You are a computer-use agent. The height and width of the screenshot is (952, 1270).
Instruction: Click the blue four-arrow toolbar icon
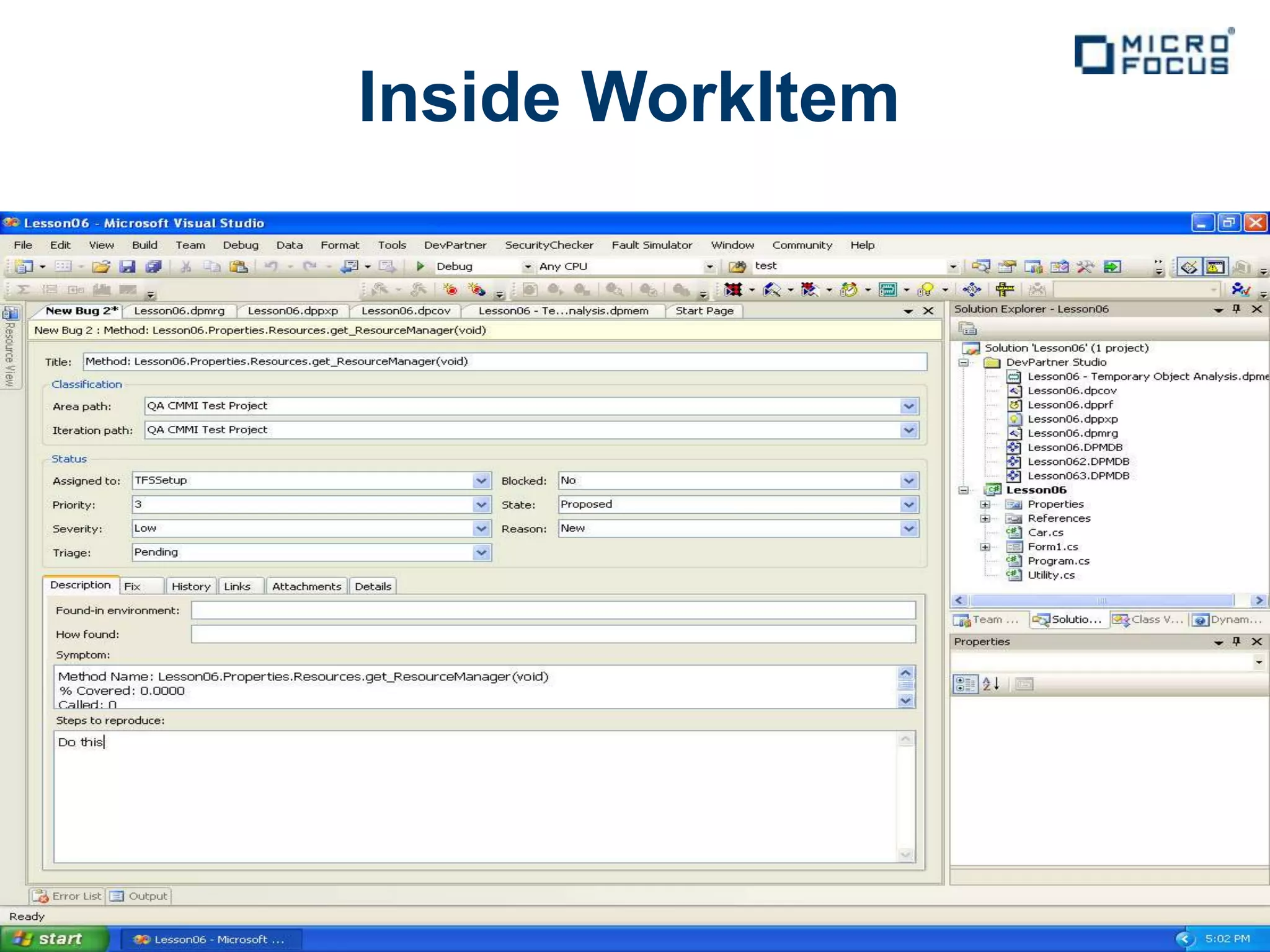point(972,289)
